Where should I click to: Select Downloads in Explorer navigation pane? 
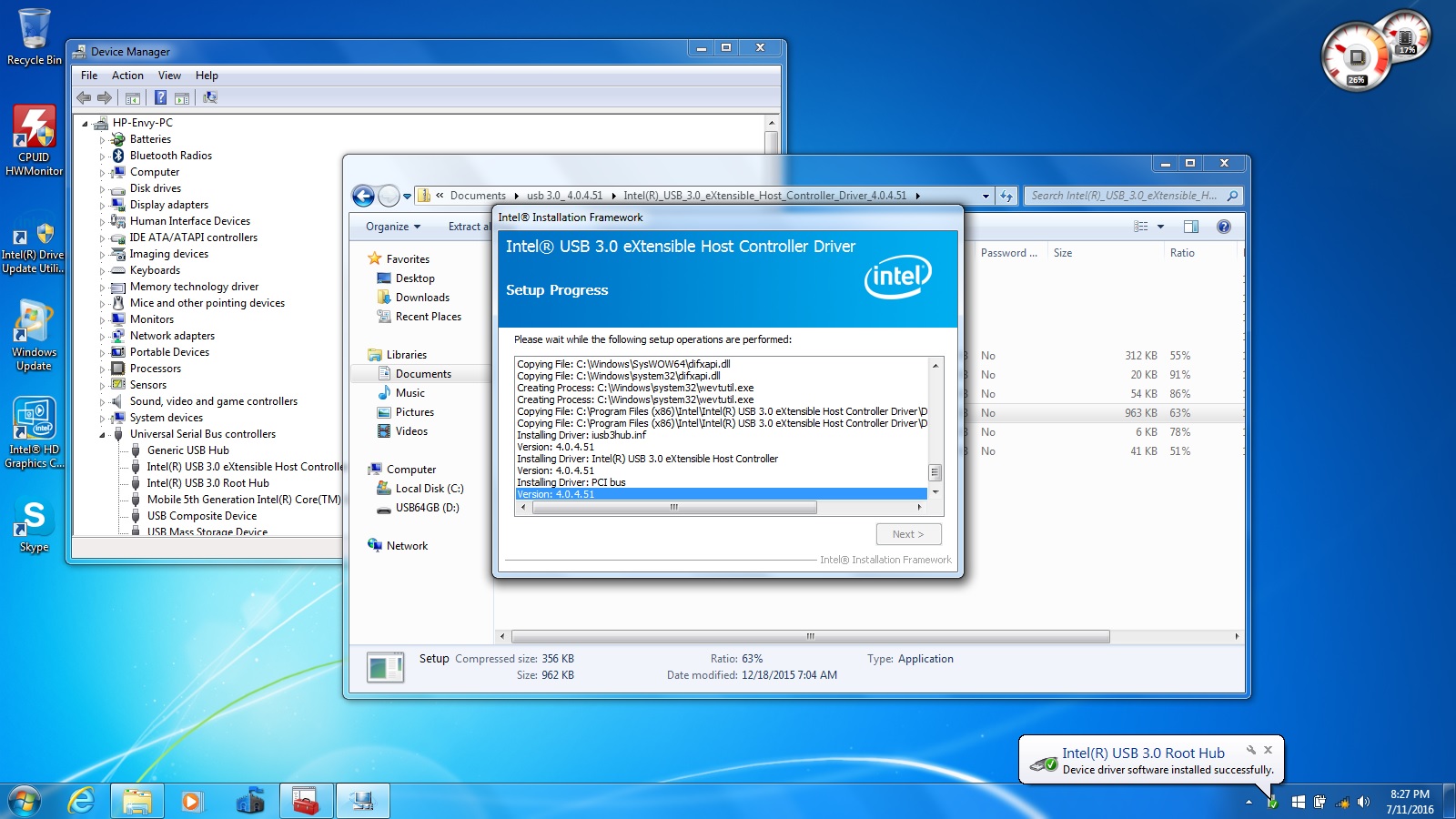(422, 298)
